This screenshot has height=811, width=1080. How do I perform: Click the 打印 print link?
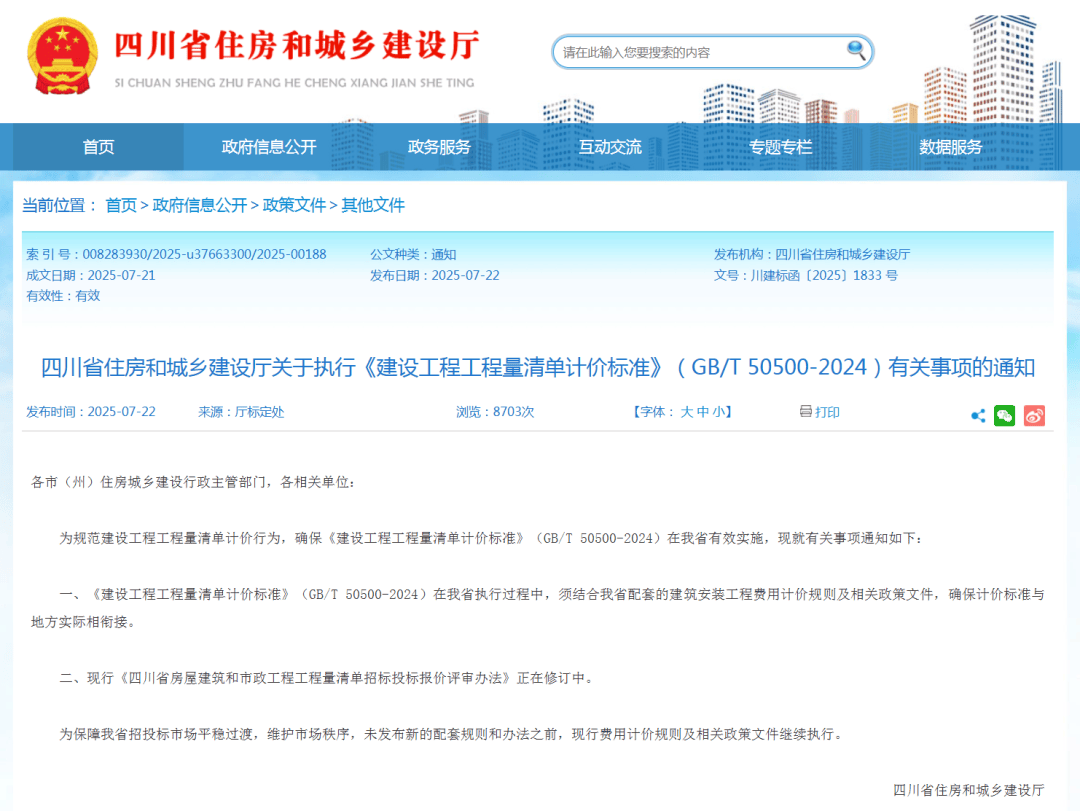(x=827, y=412)
